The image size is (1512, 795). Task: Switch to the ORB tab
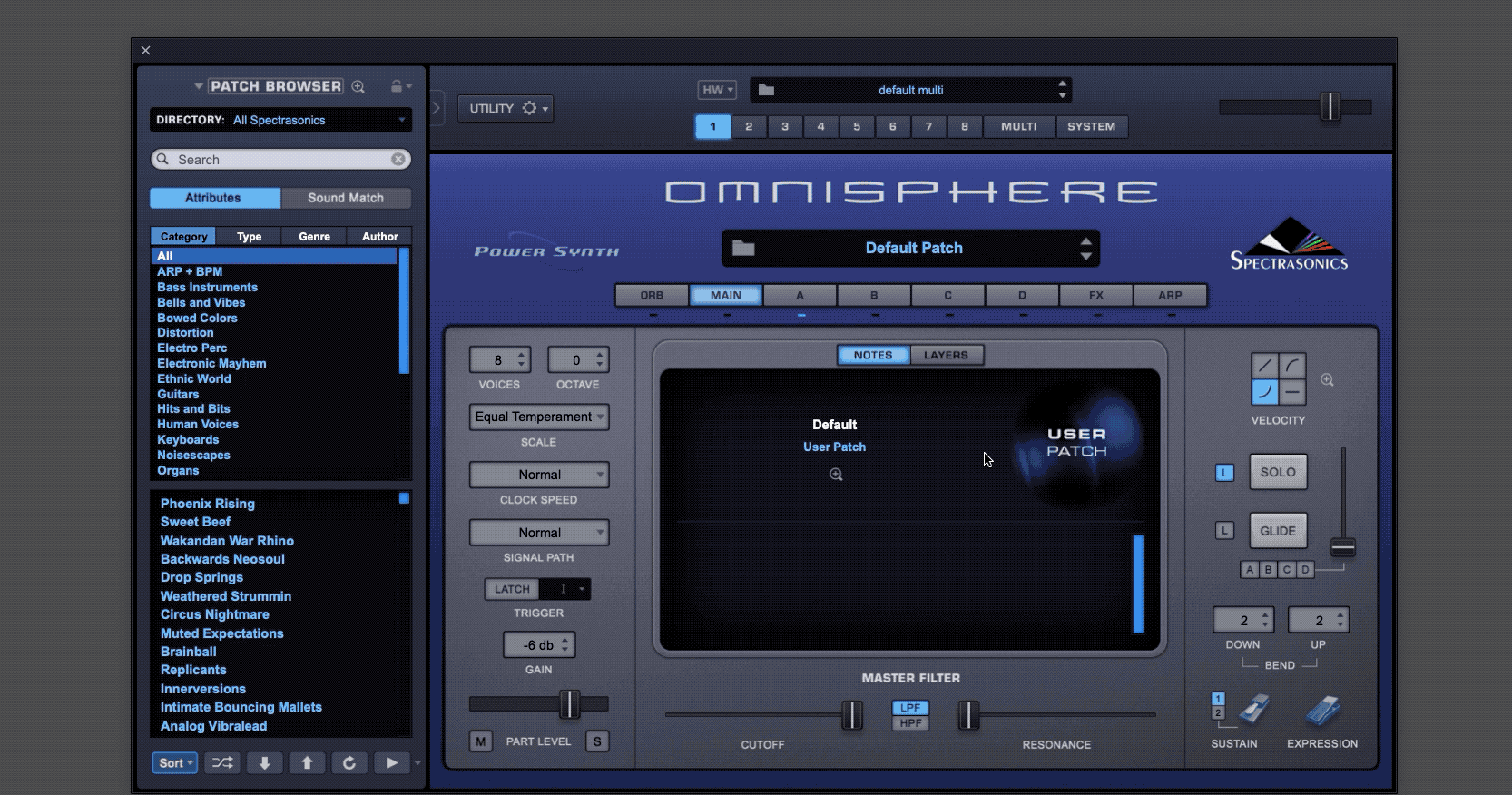pos(652,295)
